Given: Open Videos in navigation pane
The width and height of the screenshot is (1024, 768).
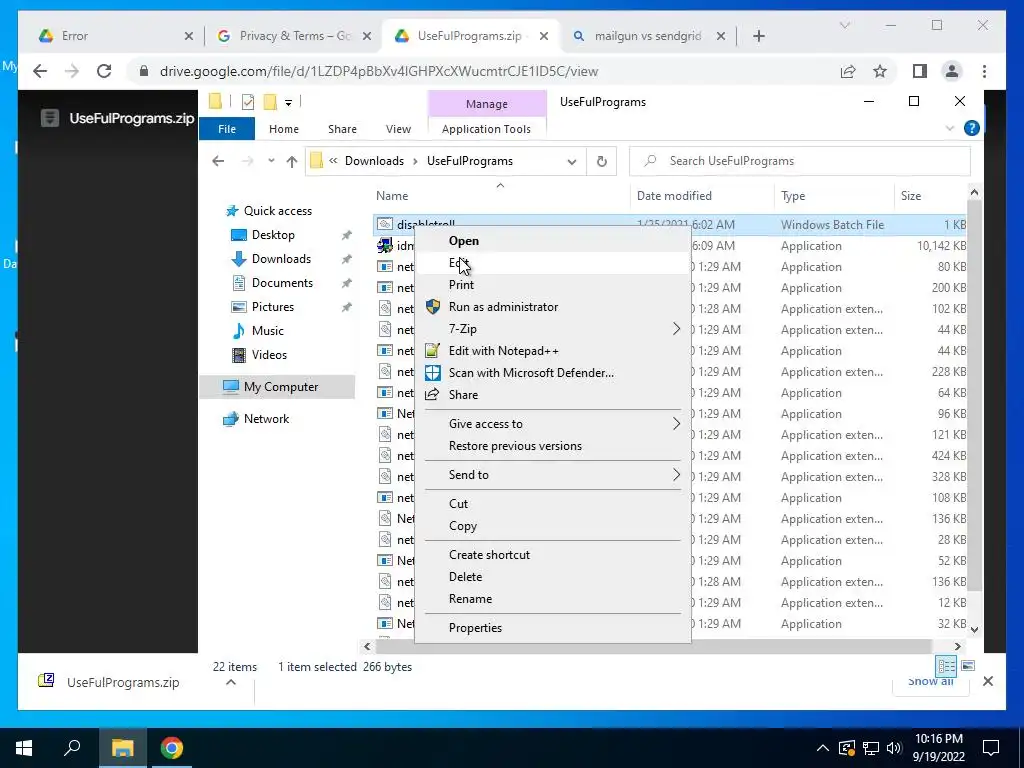Looking at the screenshot, I should tap(269, 355).
